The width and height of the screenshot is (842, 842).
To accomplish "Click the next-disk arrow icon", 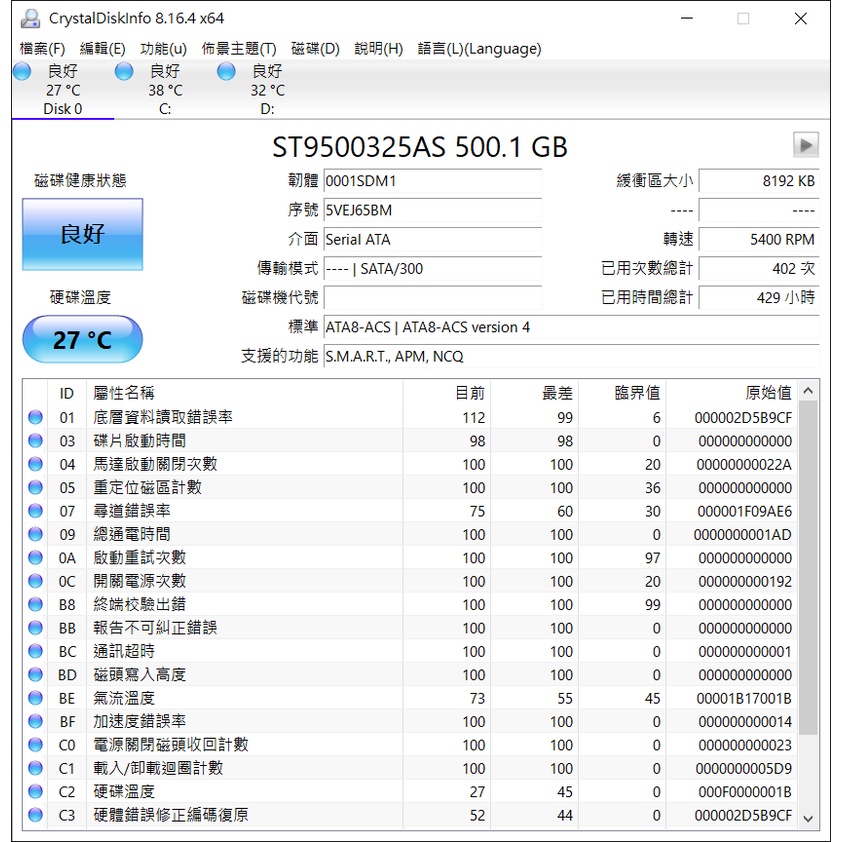I will click(807, 145).
